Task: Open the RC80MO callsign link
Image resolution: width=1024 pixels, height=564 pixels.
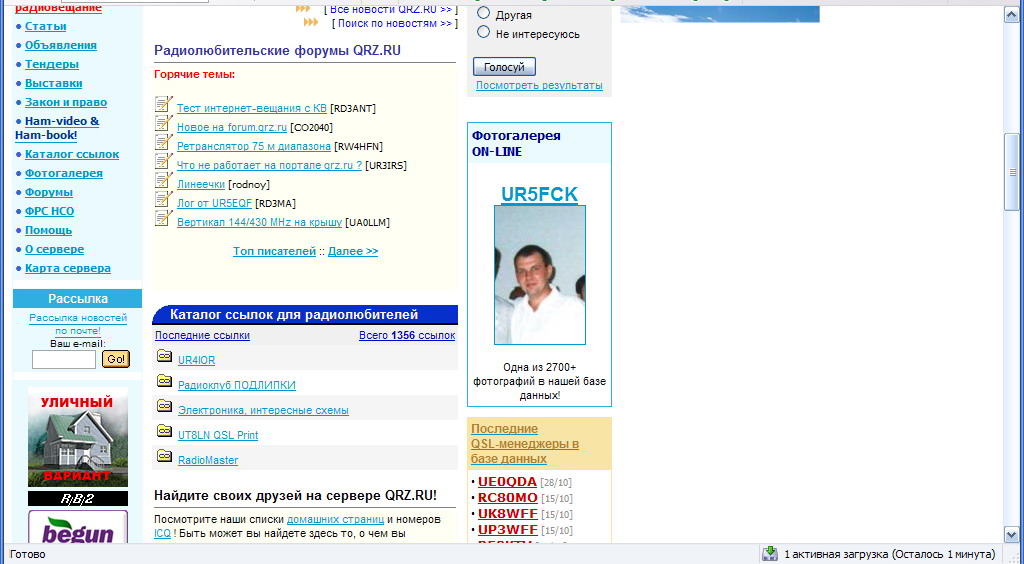Action: click(507, 497)
